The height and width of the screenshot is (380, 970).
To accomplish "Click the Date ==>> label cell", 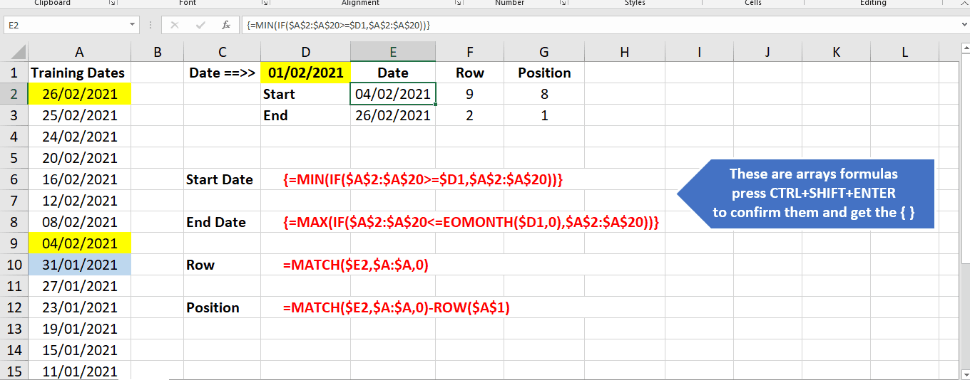I will (x=222, y=73).
